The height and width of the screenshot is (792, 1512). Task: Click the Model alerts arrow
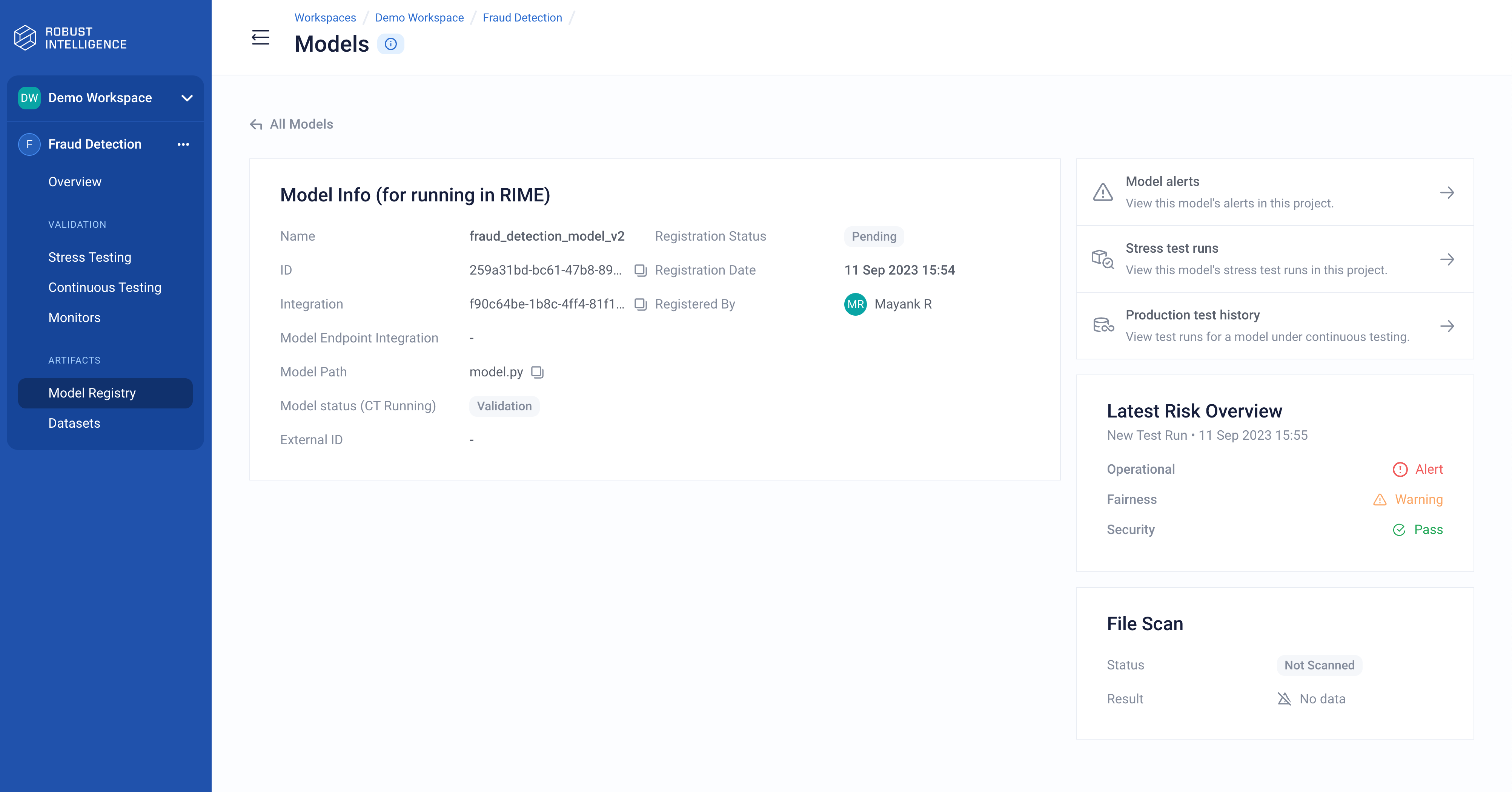1447,192
